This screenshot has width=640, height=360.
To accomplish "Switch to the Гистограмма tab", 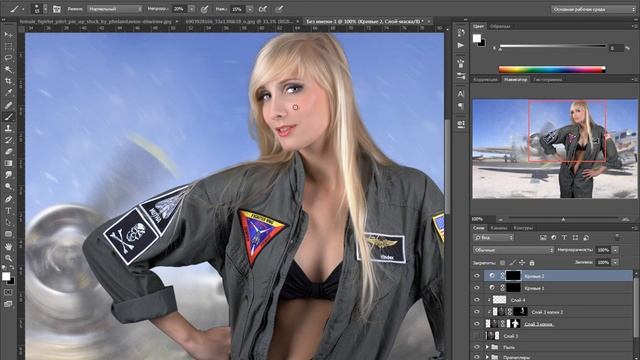I will (x=547, y=80).
